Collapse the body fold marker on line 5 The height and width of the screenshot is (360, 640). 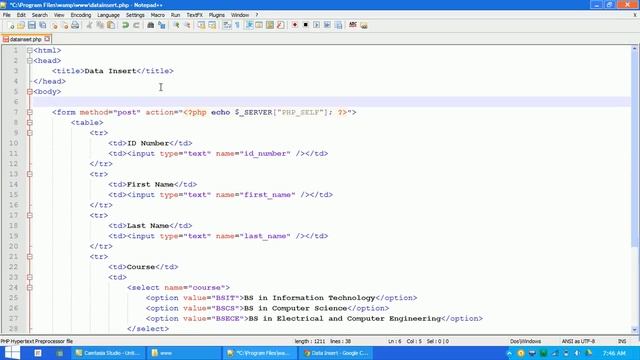click(29, 92)
